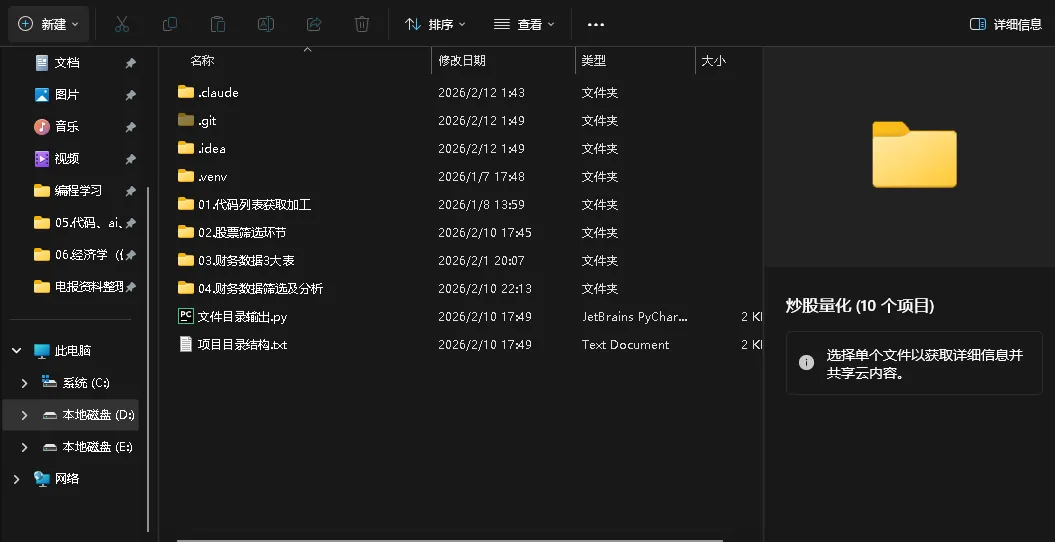Click the info icon in details pane
Image resolution: width=1055 pixels, height=542 pixels.
pyautogui.click(x=806, y=363)
